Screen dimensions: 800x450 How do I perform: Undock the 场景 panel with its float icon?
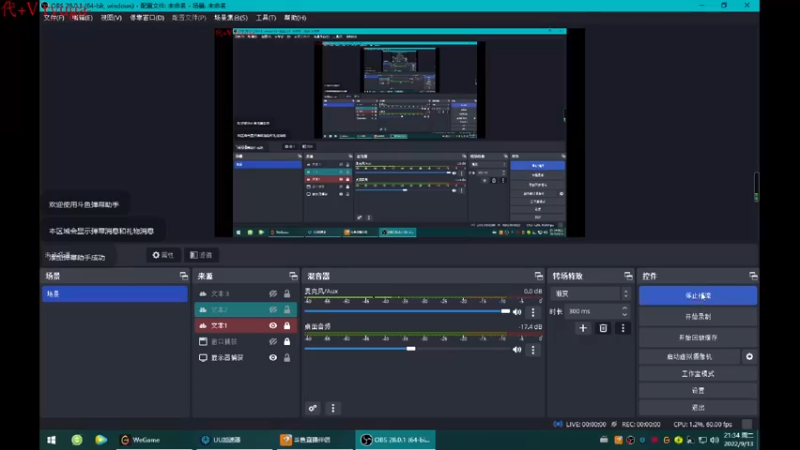183,276
